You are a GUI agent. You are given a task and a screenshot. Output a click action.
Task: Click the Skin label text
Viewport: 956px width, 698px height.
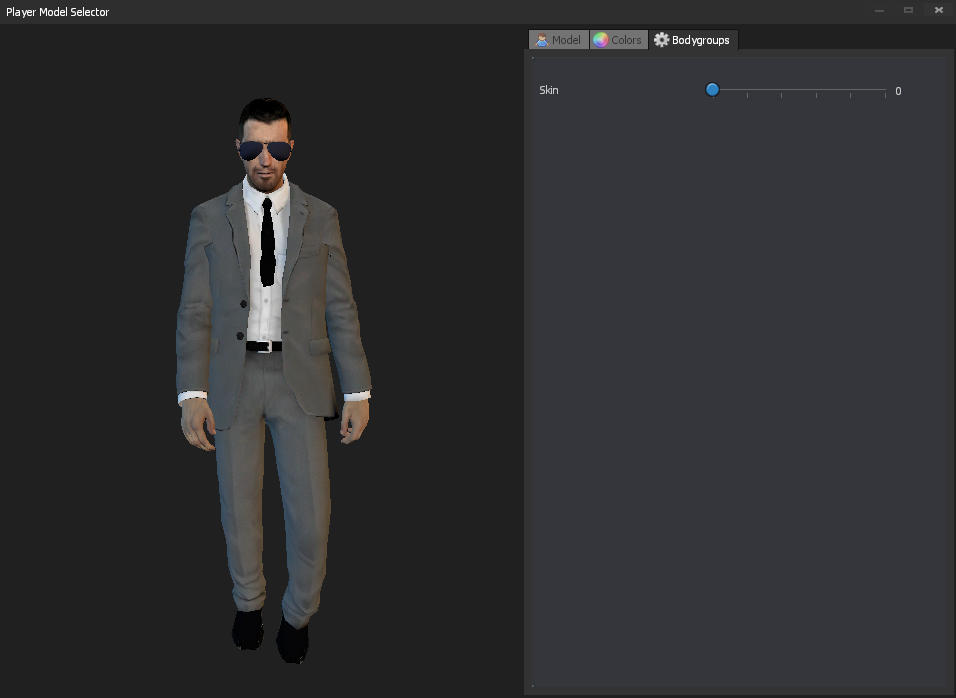549,90
